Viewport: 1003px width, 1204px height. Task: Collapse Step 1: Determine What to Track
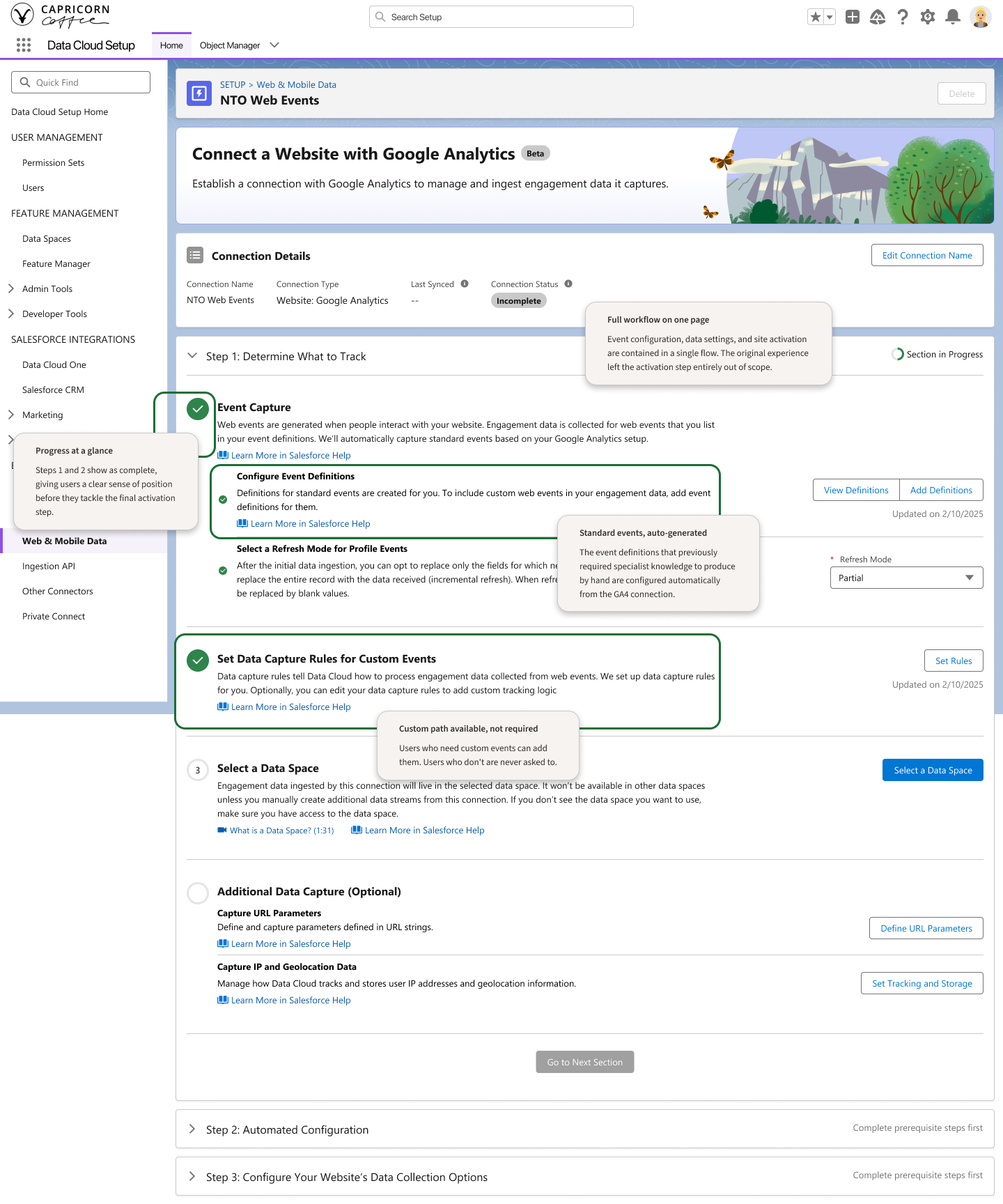coord(192,356)
